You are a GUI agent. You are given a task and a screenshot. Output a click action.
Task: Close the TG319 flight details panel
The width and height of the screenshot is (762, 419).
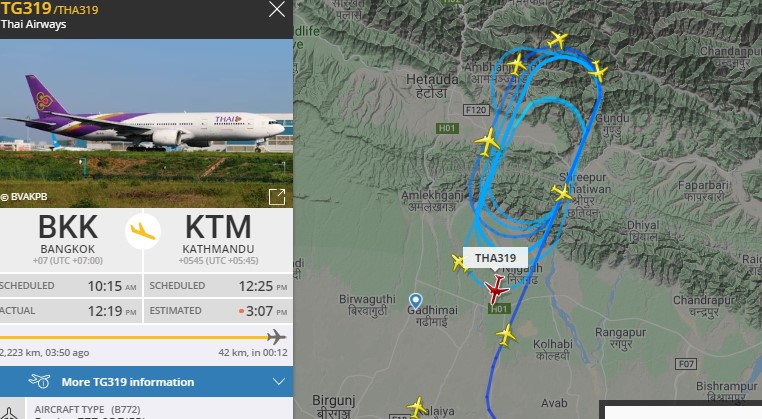point(277,9)
